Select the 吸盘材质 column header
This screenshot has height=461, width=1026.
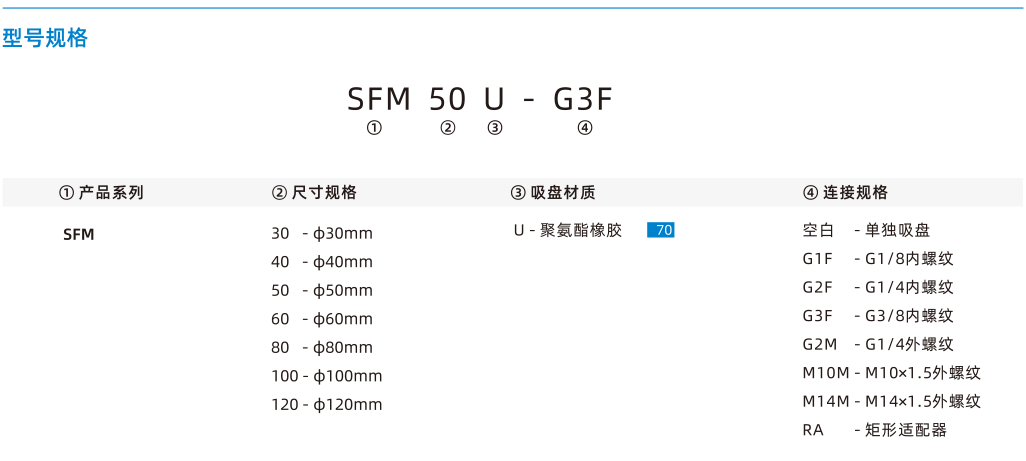(553, 192)
